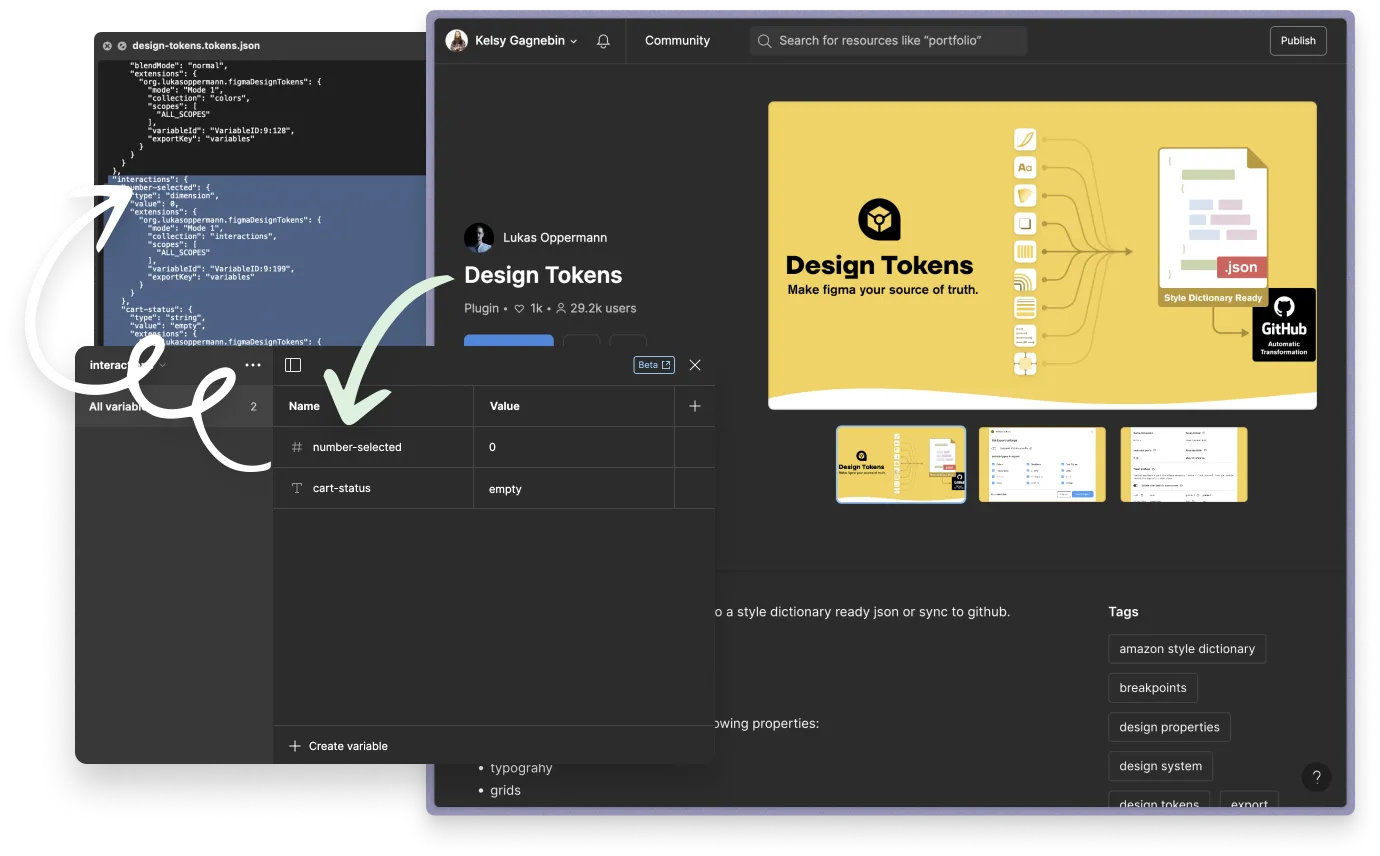Screen dimensions: 1380x856
Task: Open the Beta feedback link
Action: [653, 365]
